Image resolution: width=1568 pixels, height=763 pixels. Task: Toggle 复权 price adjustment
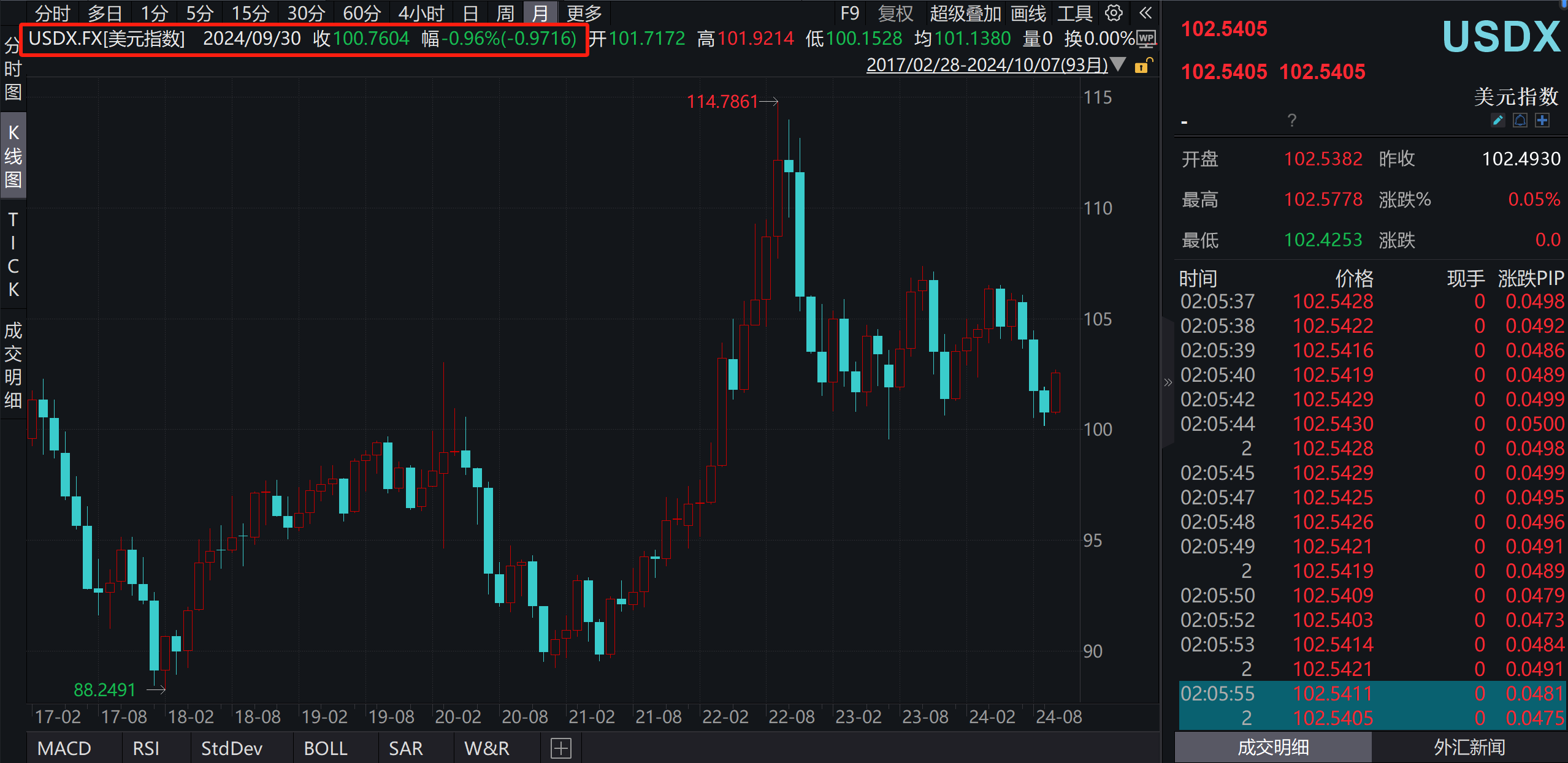coord(895,12)
